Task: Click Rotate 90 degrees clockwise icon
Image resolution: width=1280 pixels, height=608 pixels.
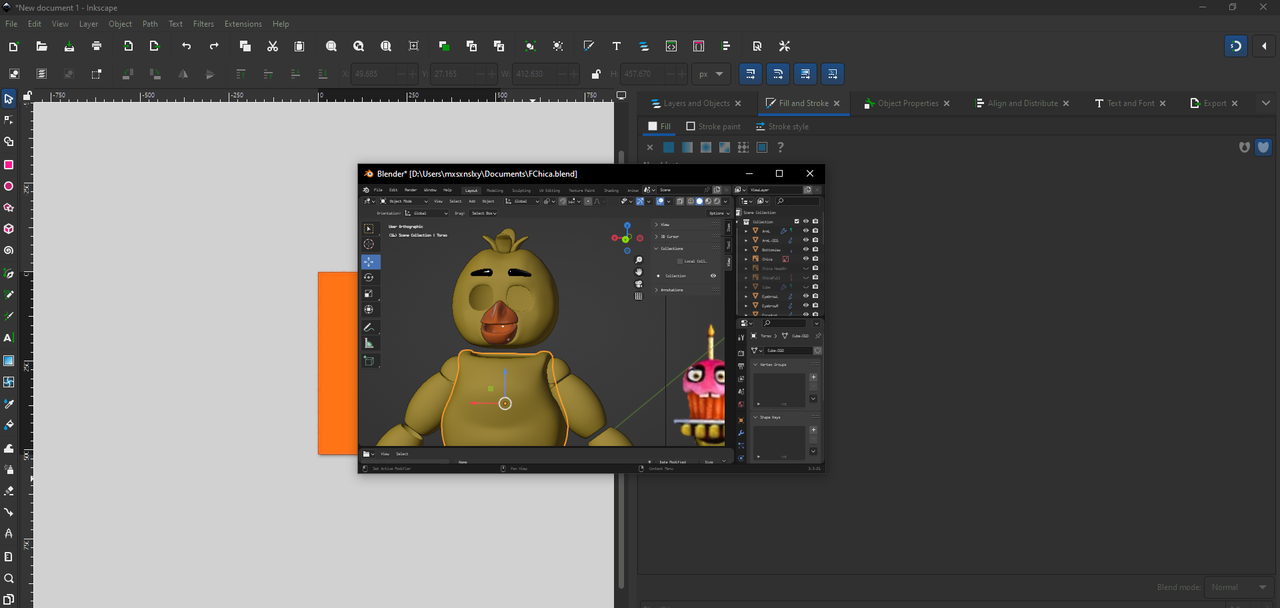Action: click(x=155, y=74)
